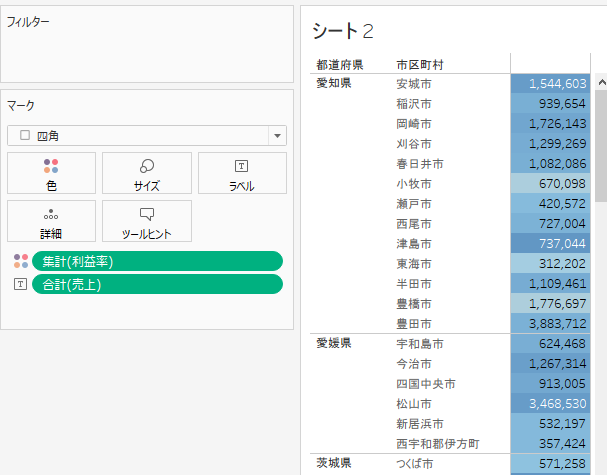The width and height of the screenshot is (607, 475).
Task: Click label T icon beside 合計(売上) pill
Action: click(21, 285)
